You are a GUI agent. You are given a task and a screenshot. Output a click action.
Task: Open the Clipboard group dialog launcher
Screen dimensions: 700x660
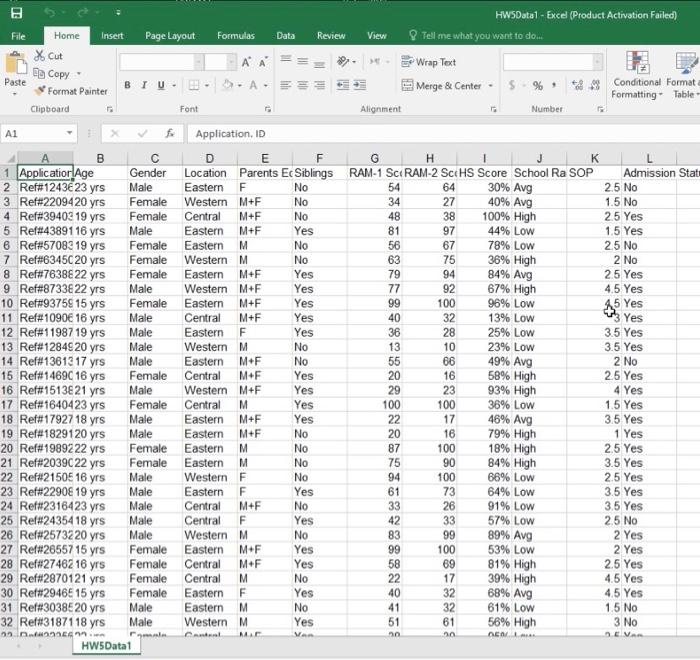pos(110,109)
